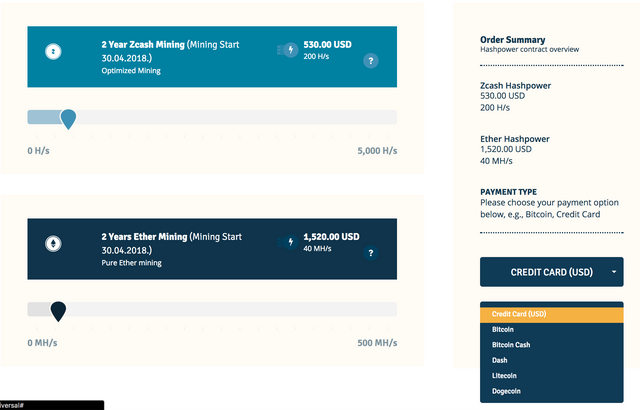Click the 0 H/s minimum label
640x410 pixels.
[38, 151]
